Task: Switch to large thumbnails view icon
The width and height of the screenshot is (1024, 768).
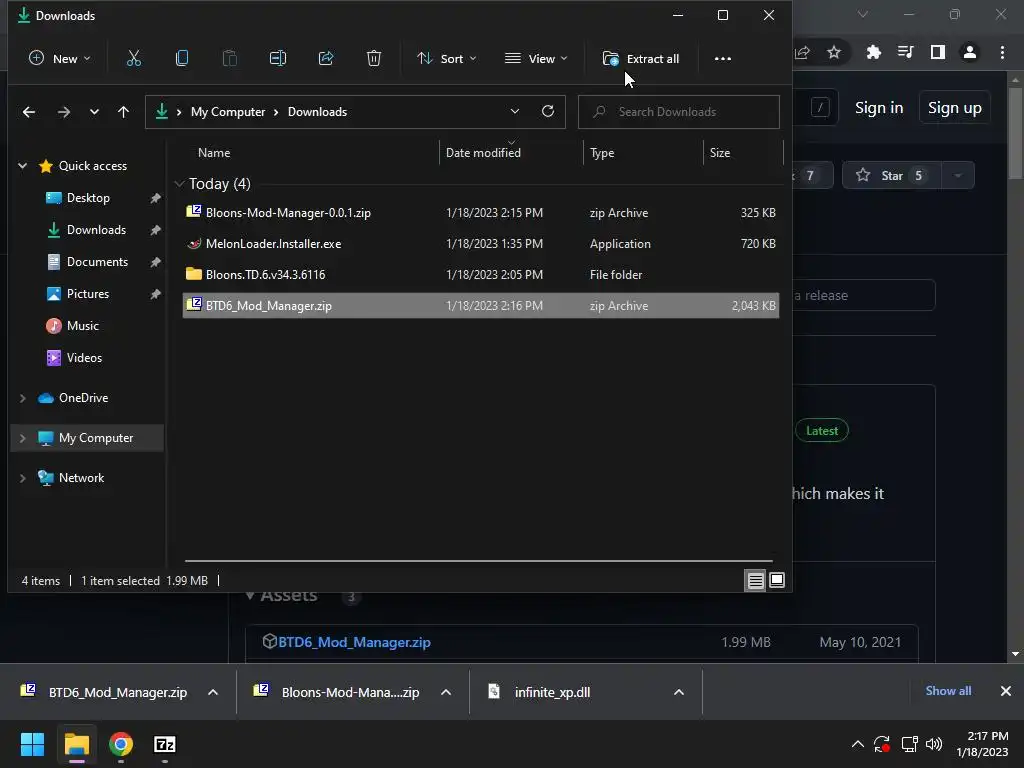Action: pos(777,581)
